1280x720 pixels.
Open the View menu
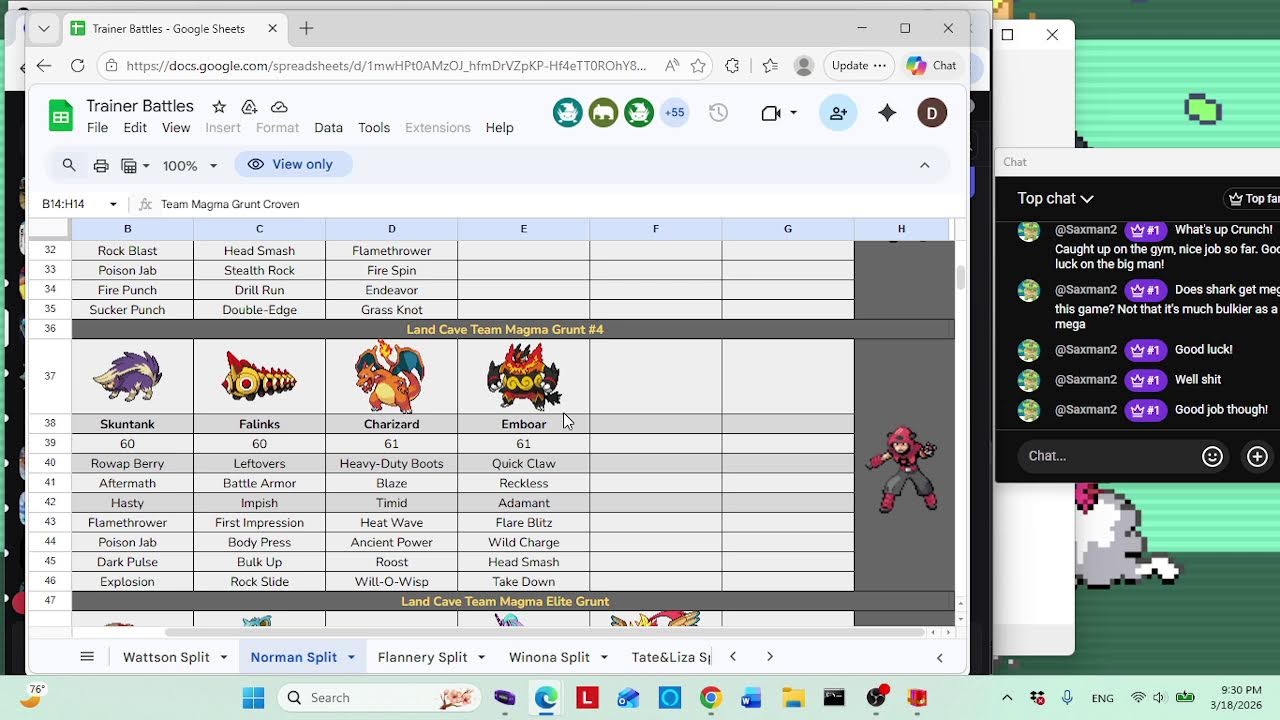176,128
